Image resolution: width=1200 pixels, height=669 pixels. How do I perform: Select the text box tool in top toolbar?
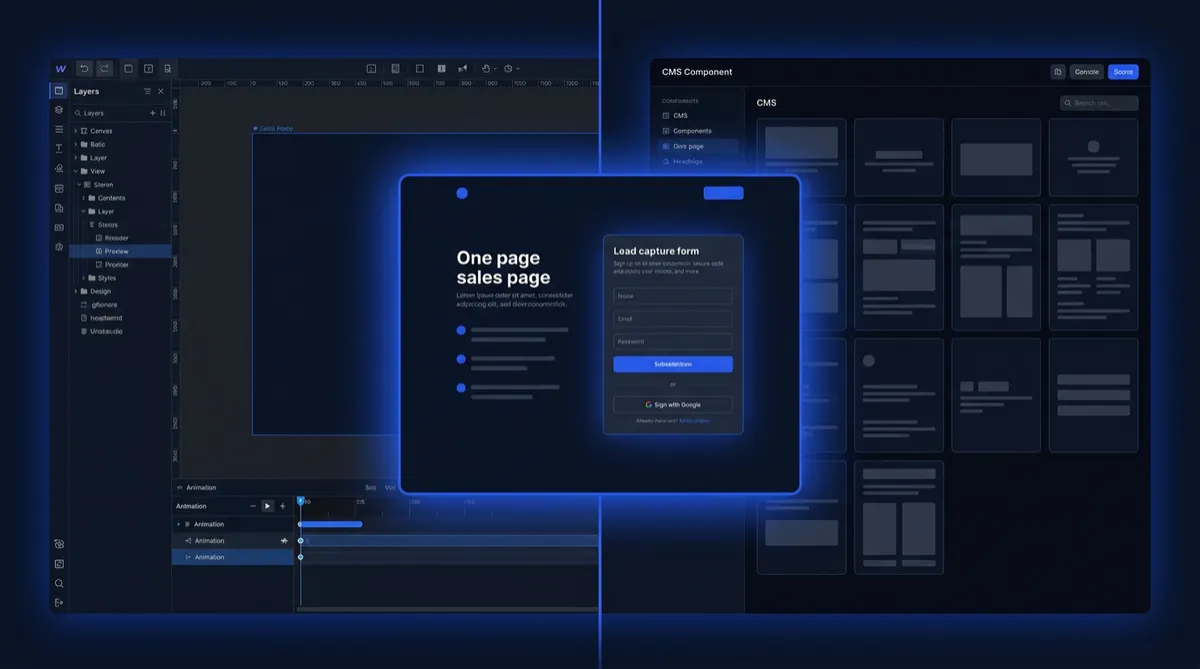point(148,68)
